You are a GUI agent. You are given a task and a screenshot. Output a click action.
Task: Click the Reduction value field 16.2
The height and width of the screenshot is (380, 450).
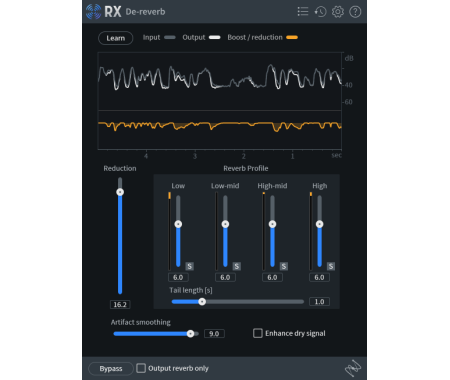pos(120,304)
